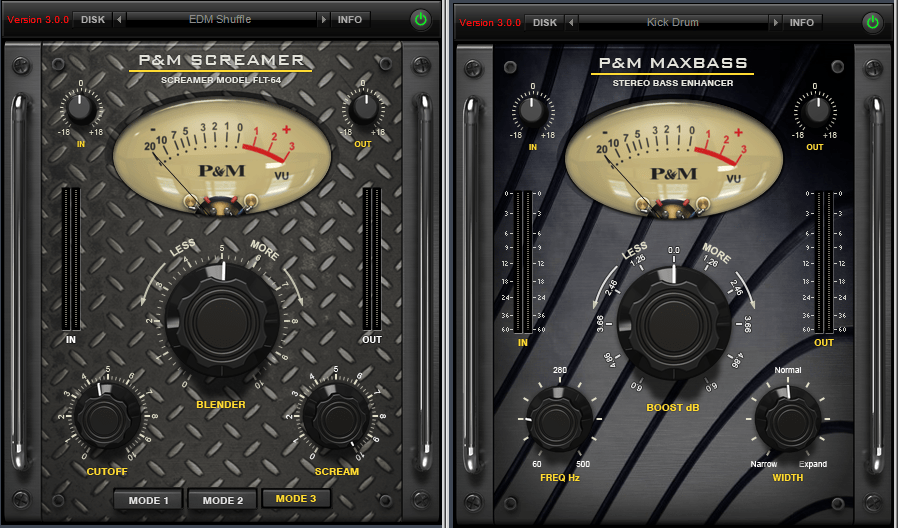Click the FREQ Hz knob
The height and width of the screenshot is (528, 898).
[560, 419]
